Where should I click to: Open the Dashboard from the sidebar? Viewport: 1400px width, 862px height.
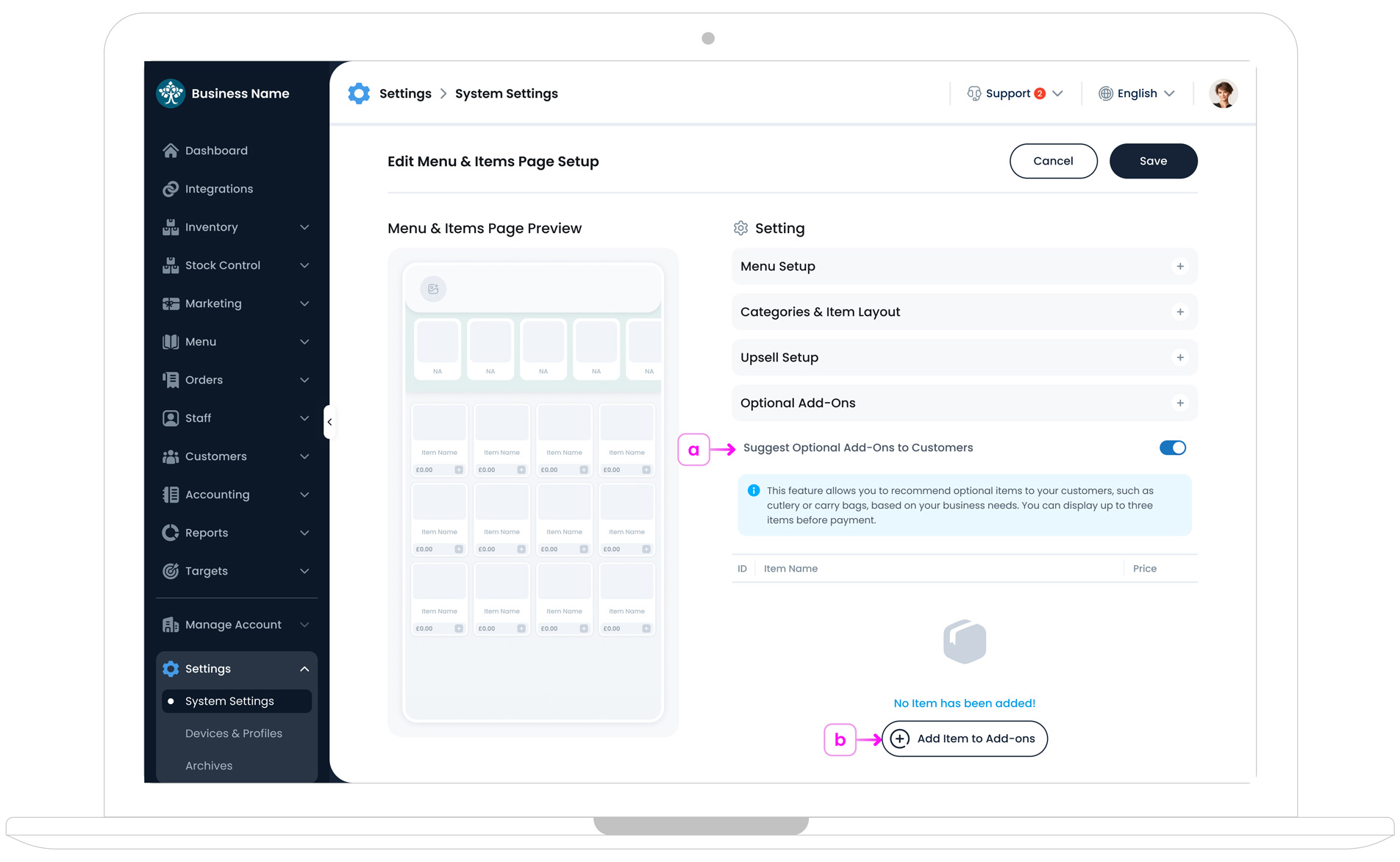(216, 150)
